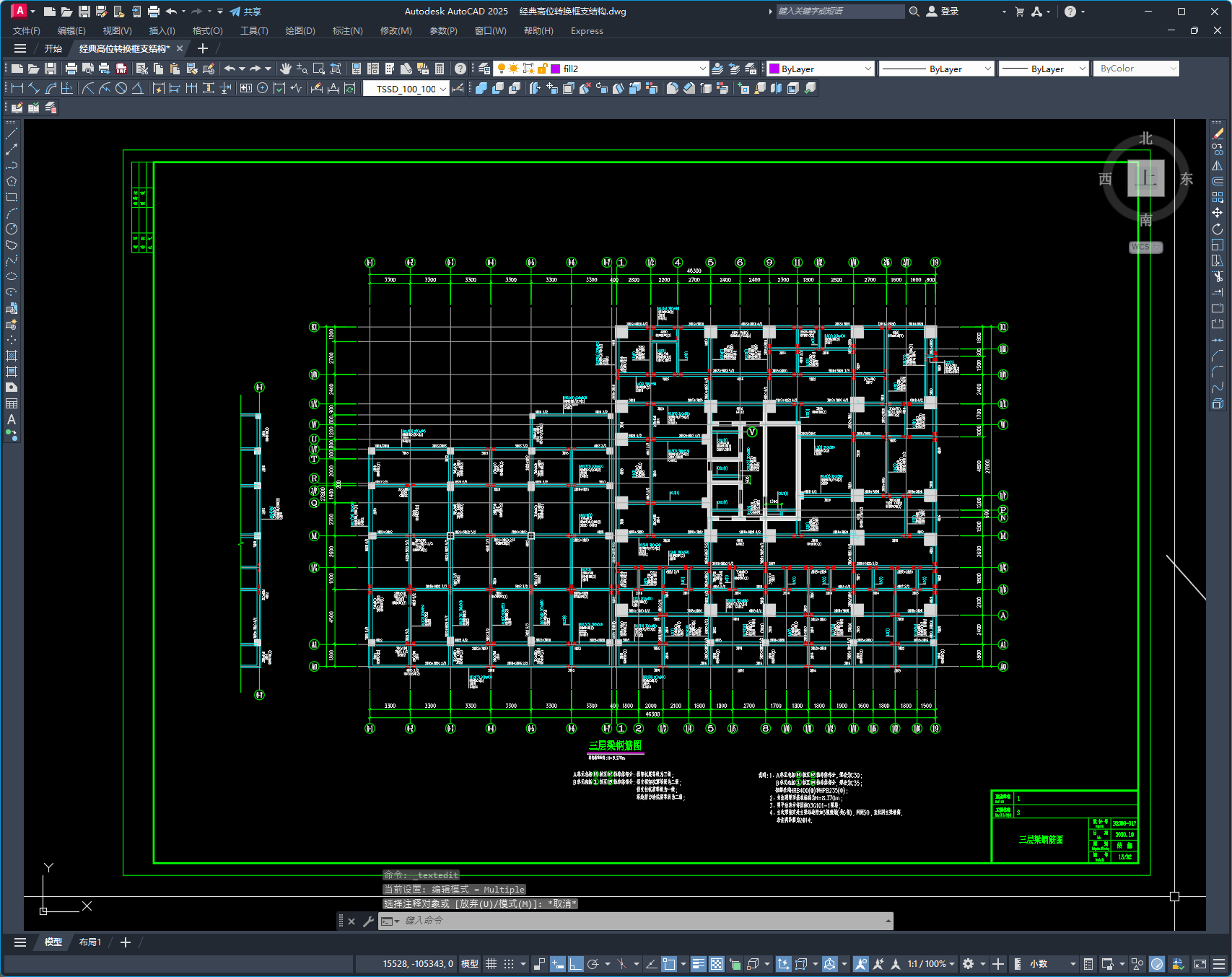Switch to the 模型 layout tab
Screen dimensions: 1232x977
(53, 942)
